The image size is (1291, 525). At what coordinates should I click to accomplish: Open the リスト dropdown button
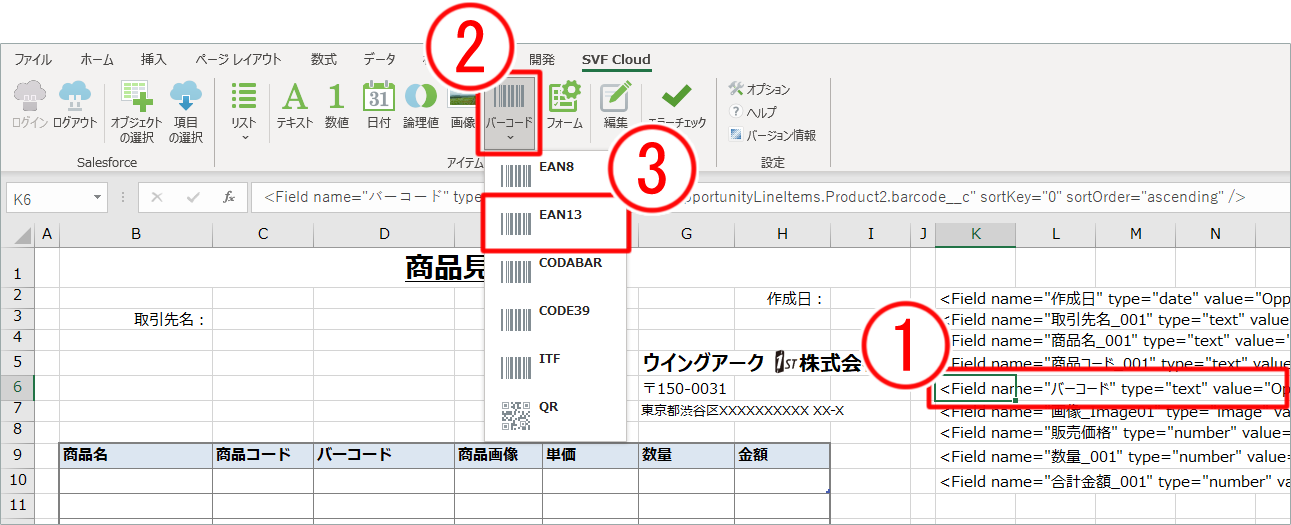pyautogui.click(x=244, y=110)
